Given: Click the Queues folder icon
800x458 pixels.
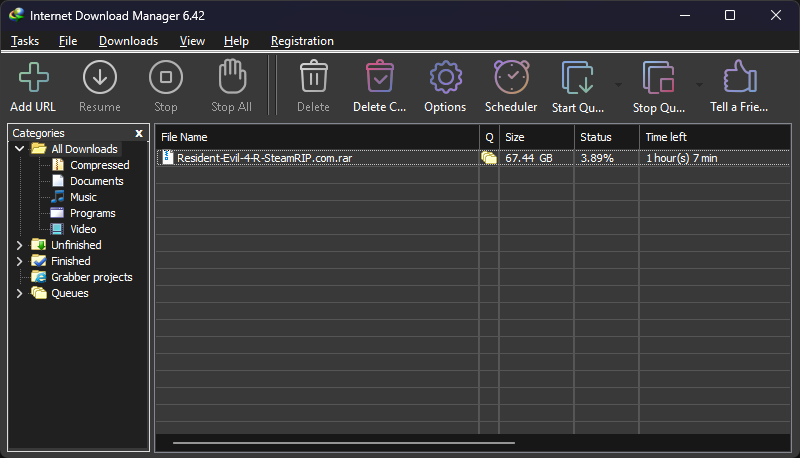Looking at the screenshot, I should [x=39, y=293].
